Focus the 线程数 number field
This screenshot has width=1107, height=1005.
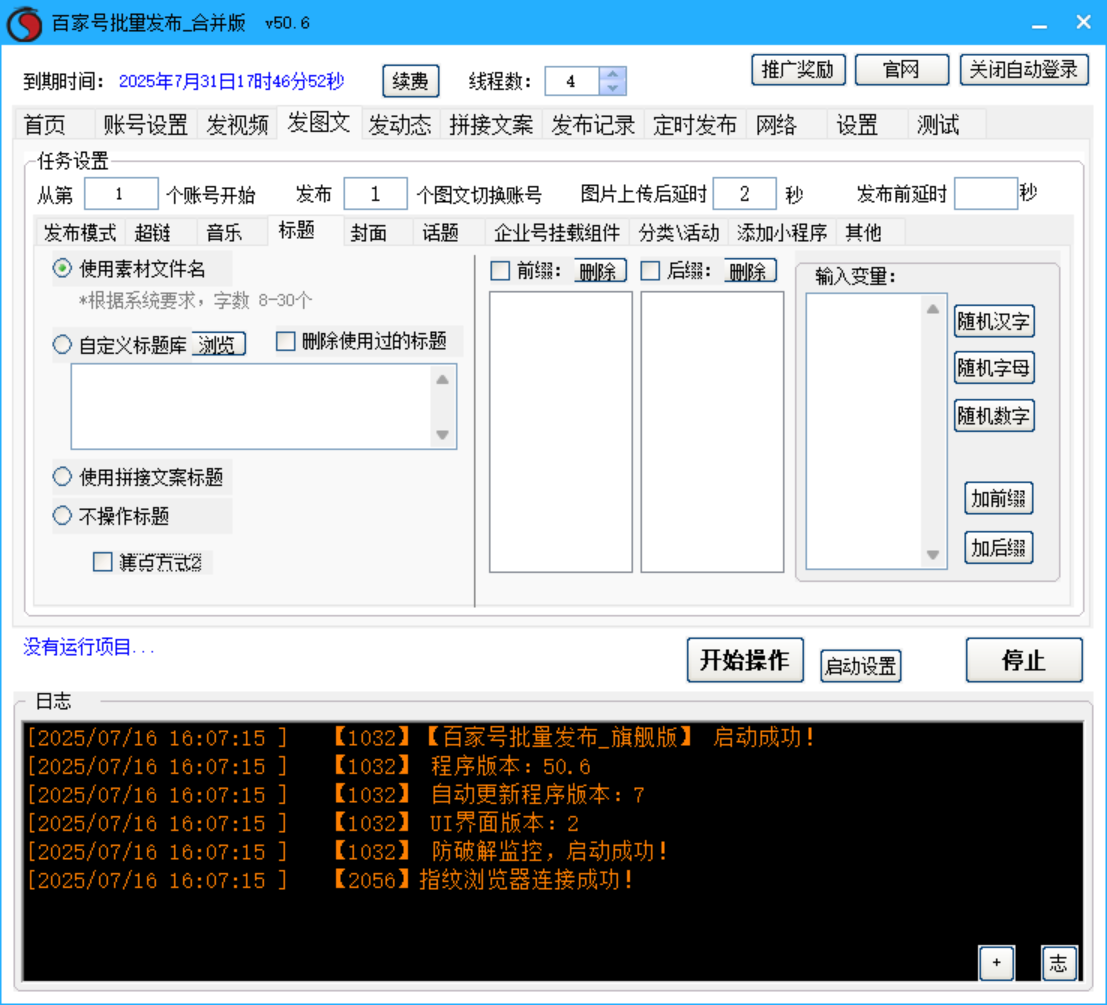[x=572, y=81]
